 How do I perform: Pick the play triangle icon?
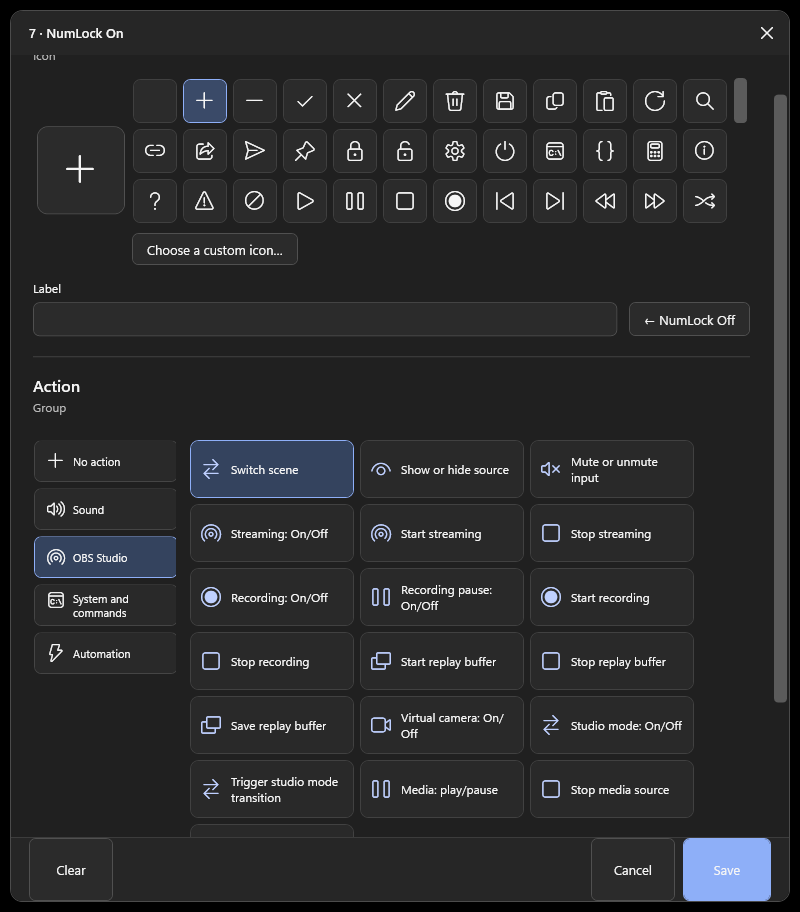coord(305,201)
